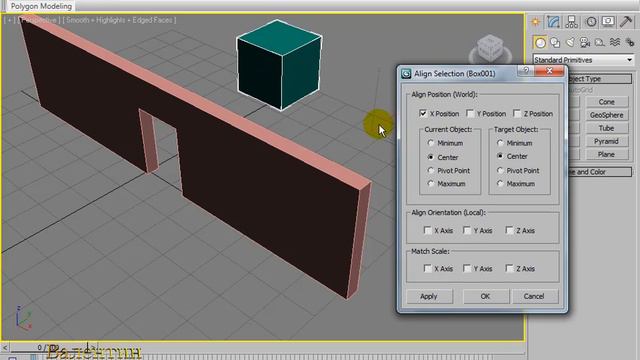Image resolution: width=640 pixels, height=360 pixels.
Task: Select Current Object Minimum radio
Action: point(431,143)
